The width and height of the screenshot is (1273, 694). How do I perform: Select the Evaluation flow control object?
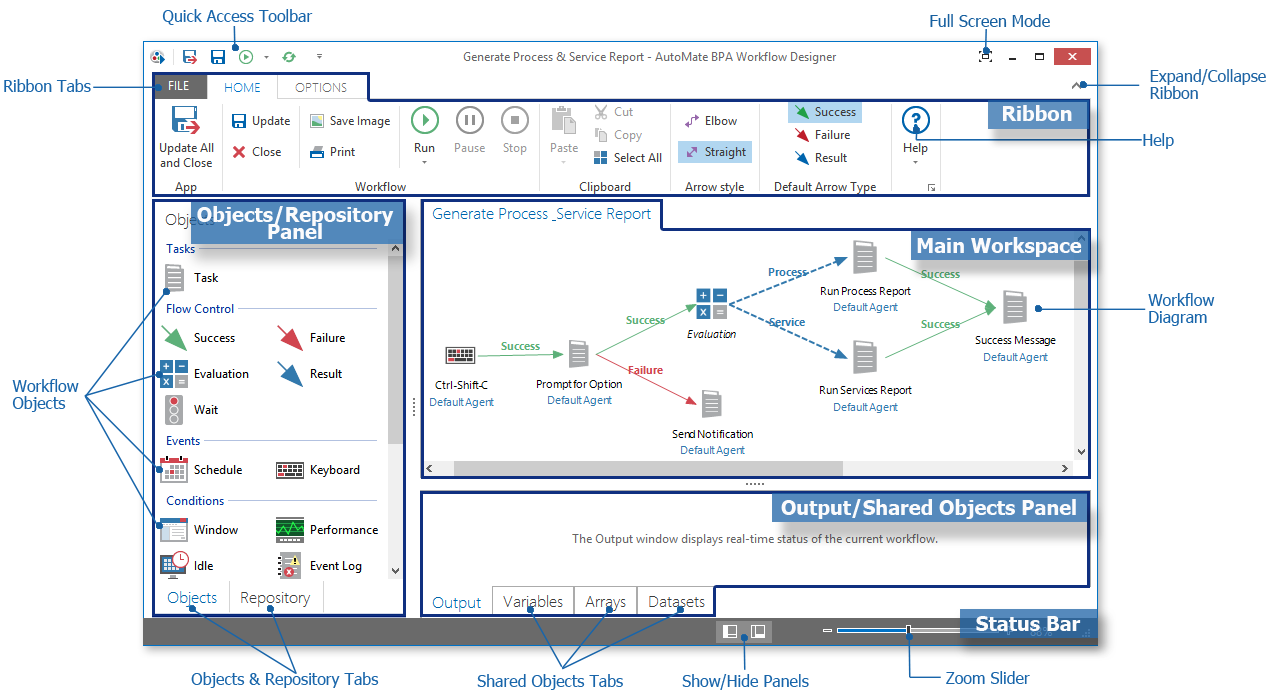pyautogui.click(x=218, y=373)
